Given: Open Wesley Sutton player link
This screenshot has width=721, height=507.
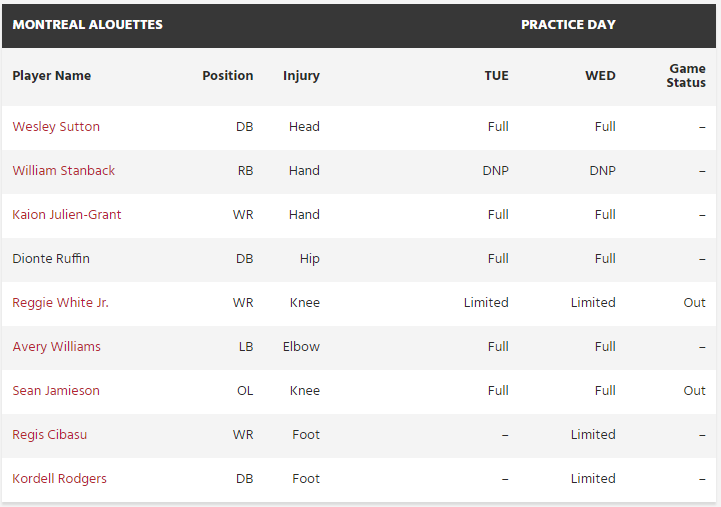Looking at the screenshot, I should (56, 127).
